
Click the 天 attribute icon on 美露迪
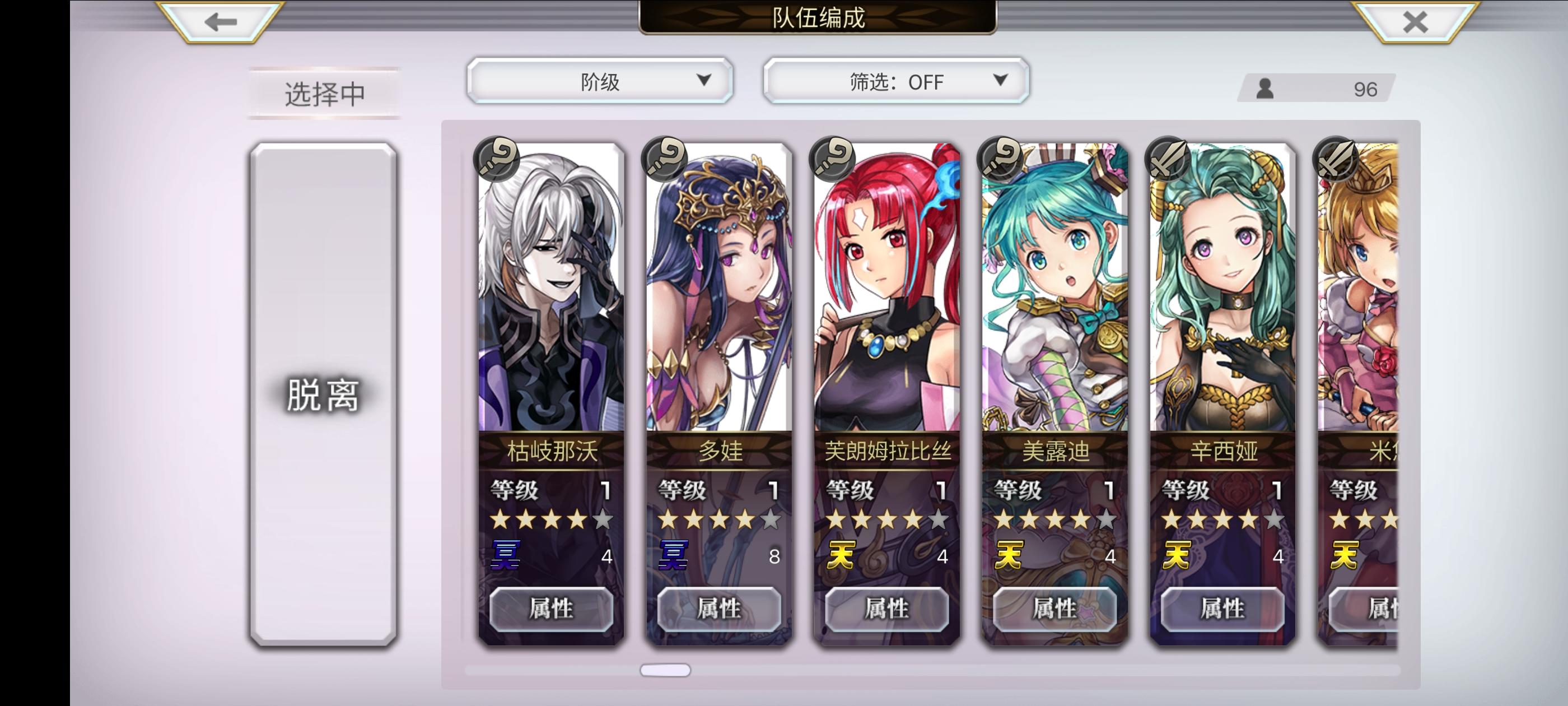point(1009,555)
